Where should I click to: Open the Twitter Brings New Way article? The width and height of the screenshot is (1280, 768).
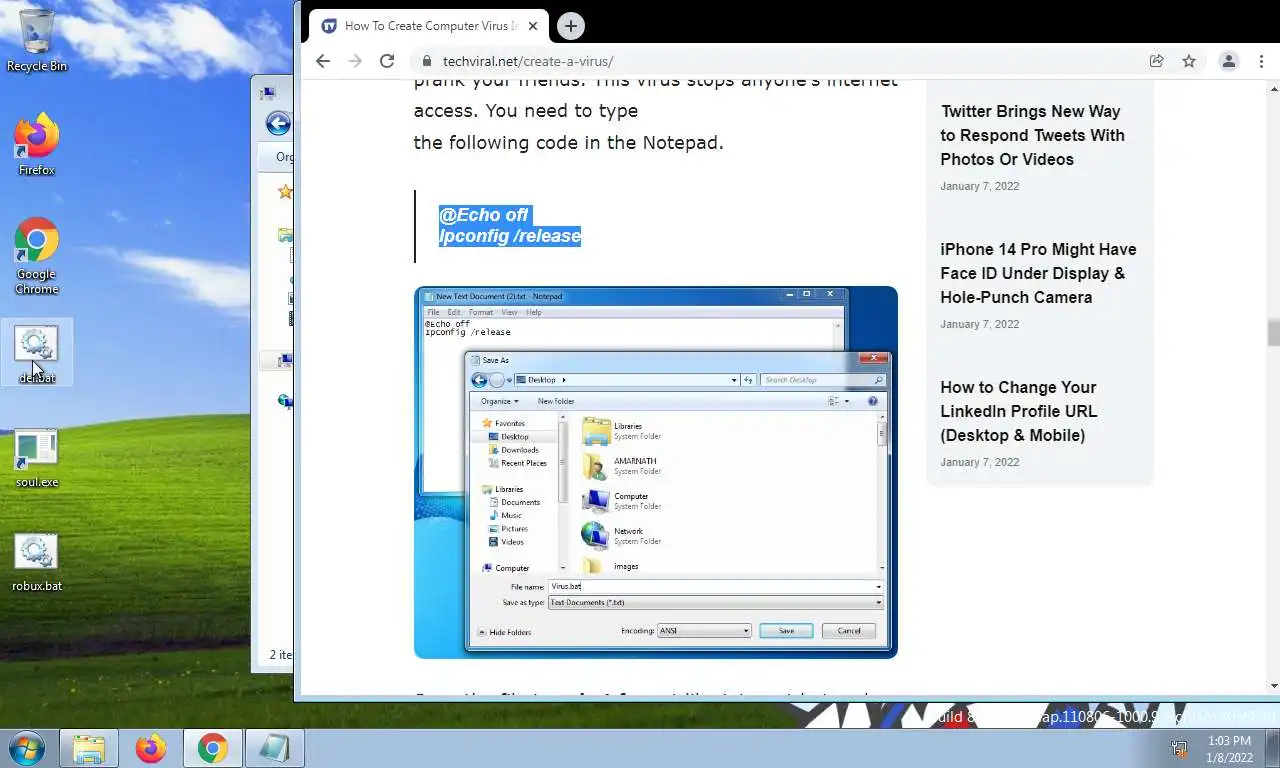pos(1032,135)
